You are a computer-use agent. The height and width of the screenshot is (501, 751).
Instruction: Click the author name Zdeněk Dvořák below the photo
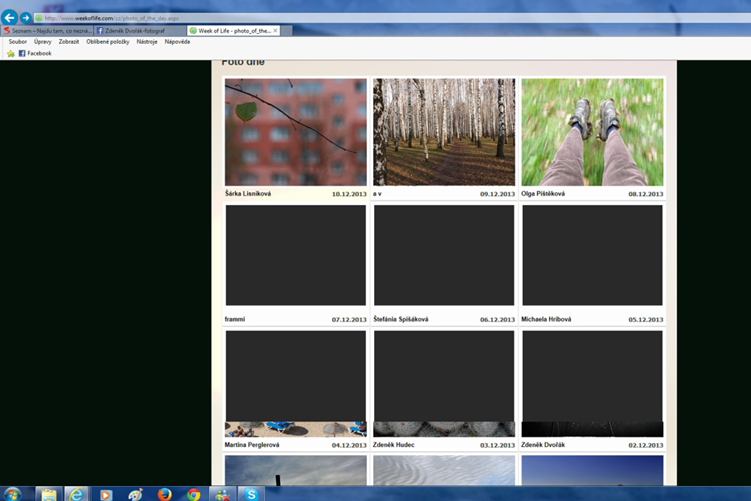543,445
